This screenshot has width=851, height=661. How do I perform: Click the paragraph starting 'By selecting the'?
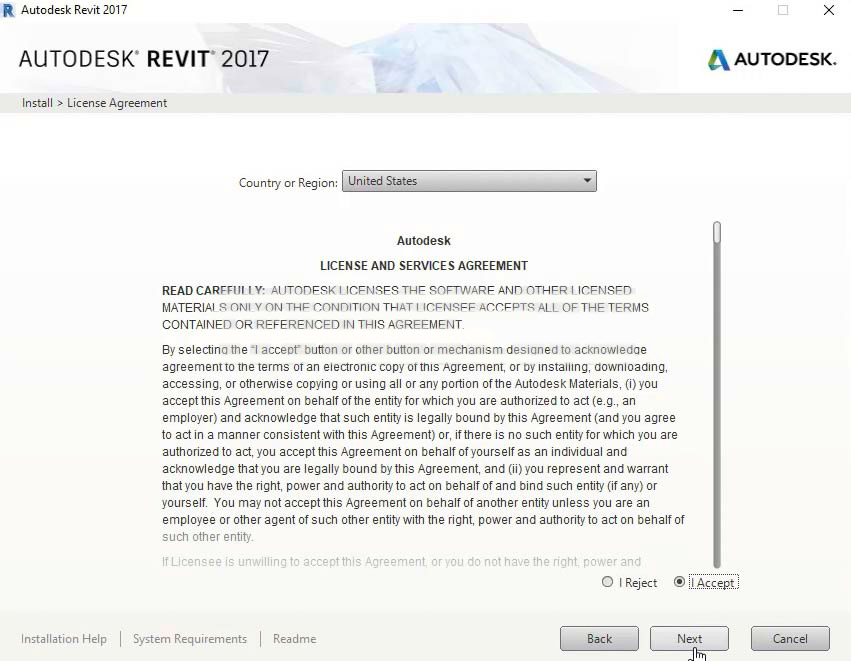pyautogui.click(x=423, y=443)
